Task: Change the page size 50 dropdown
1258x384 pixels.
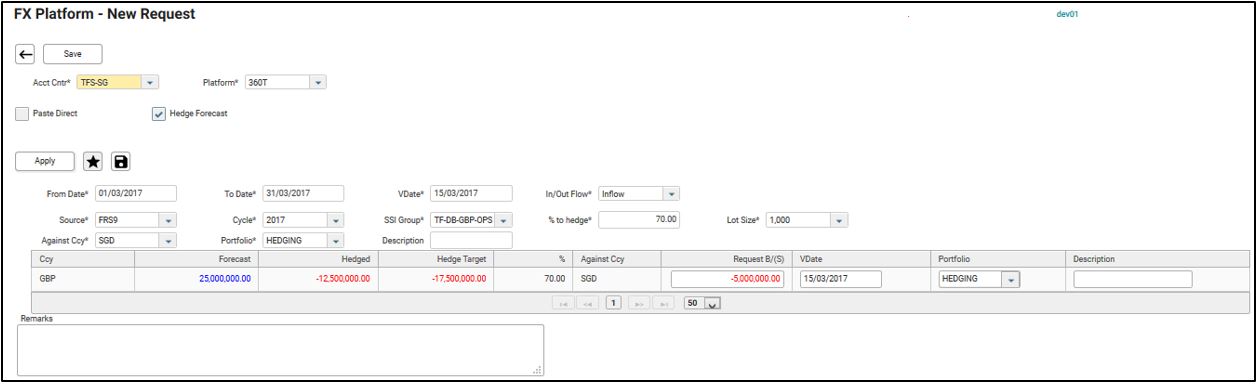Action: (x=713, y=303)
